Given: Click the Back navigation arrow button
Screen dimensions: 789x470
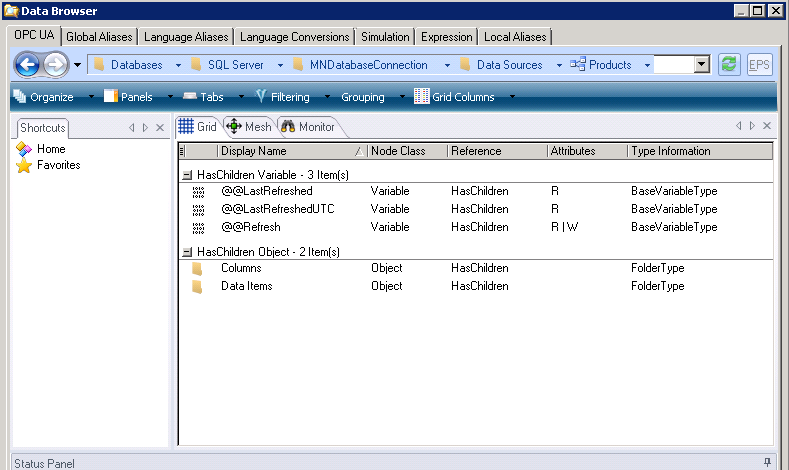Looking at the screenshot, I should click(x=28, y=65).
